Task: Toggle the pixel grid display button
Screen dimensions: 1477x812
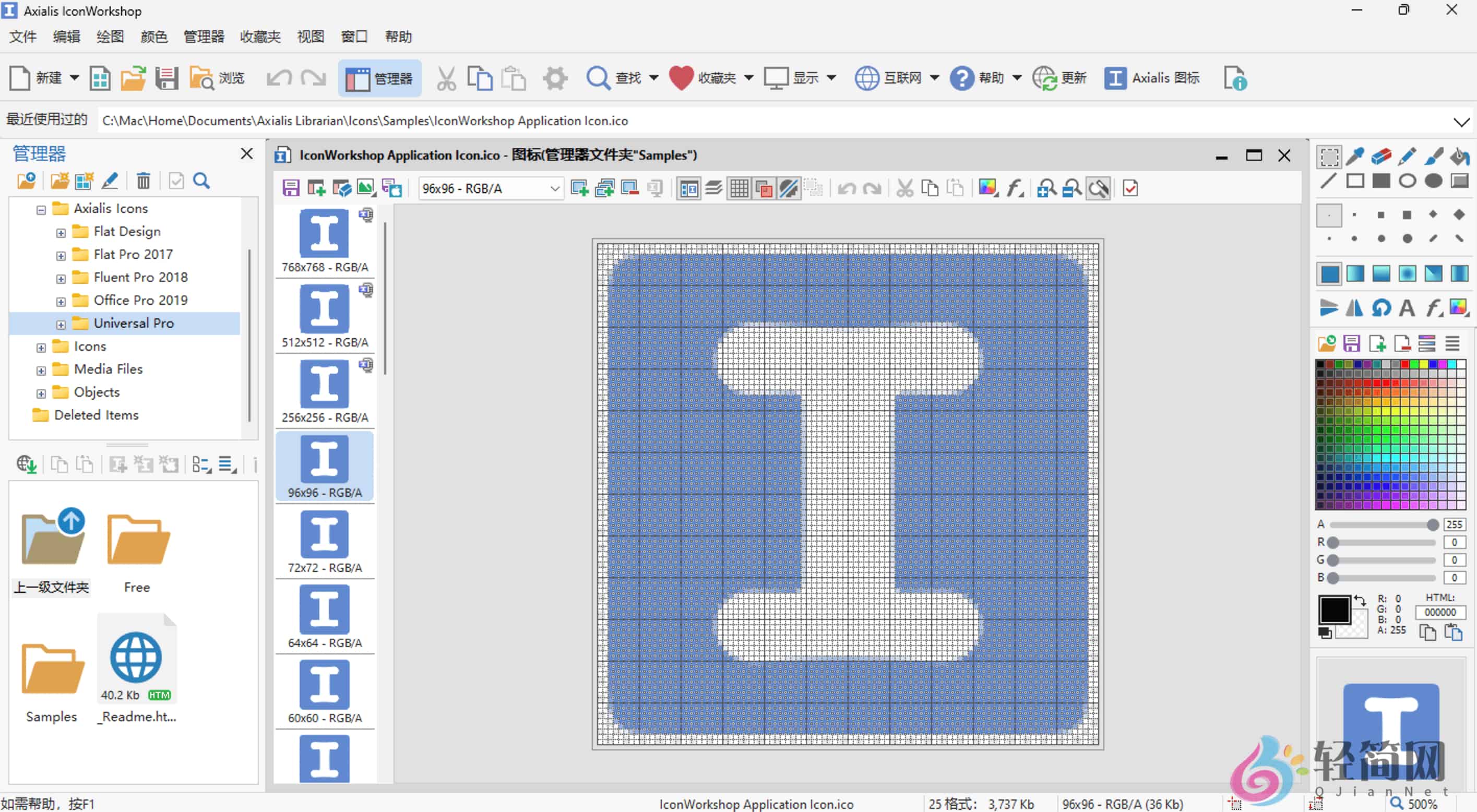Action: (x=739, y=189)
